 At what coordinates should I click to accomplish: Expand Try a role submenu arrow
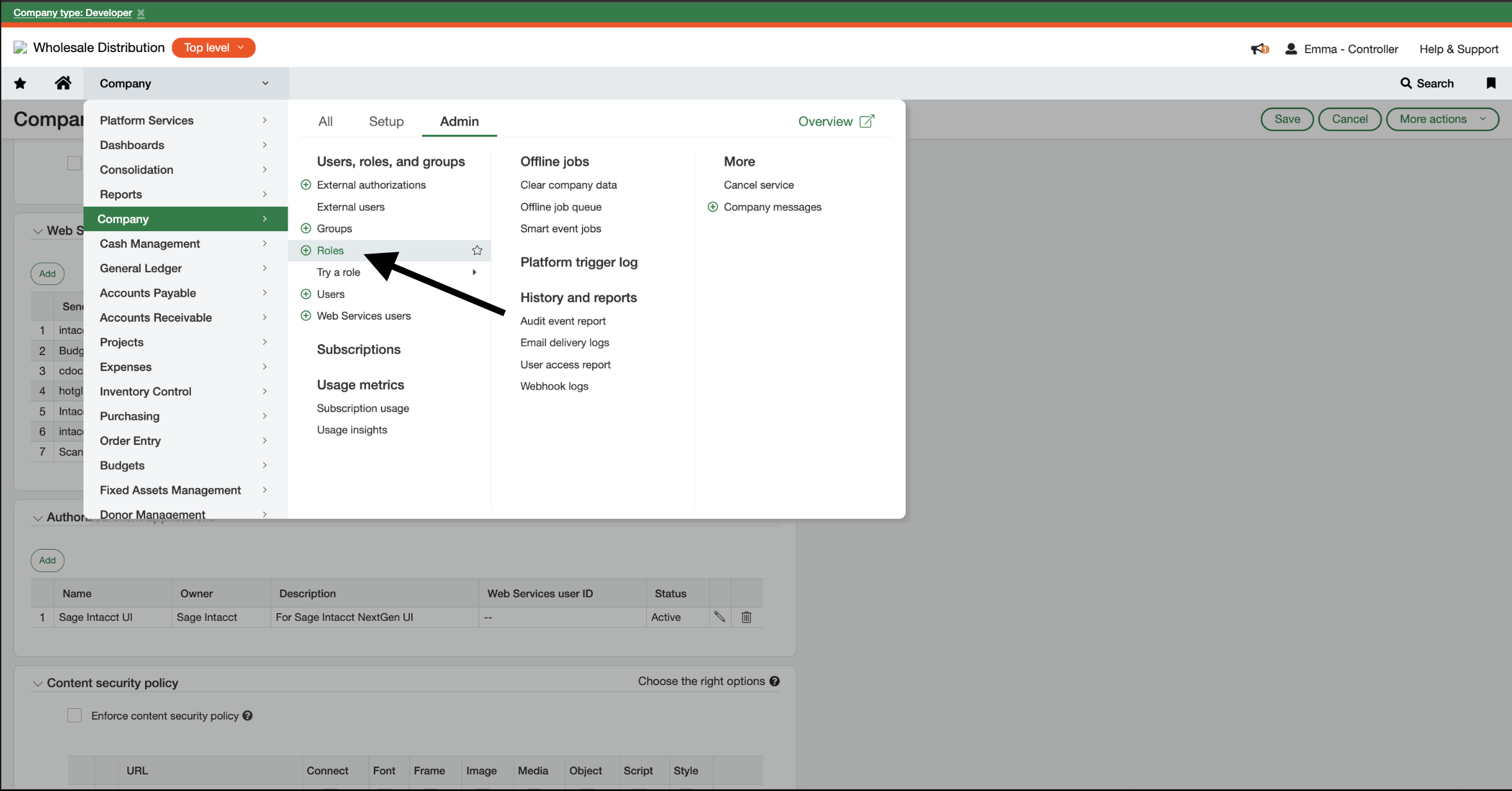[474, 272]
